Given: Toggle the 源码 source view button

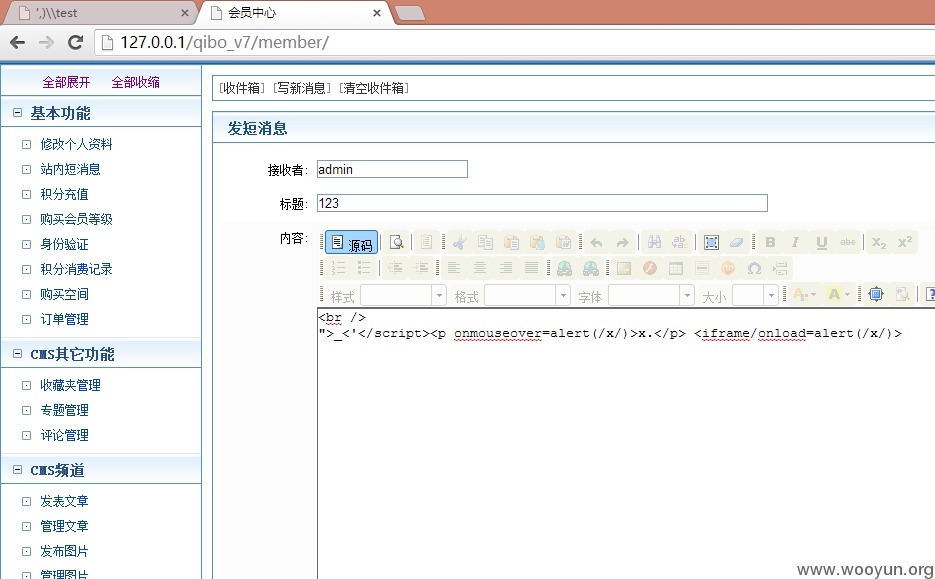Looking at the screenshot, I should (x=351, y=242).
